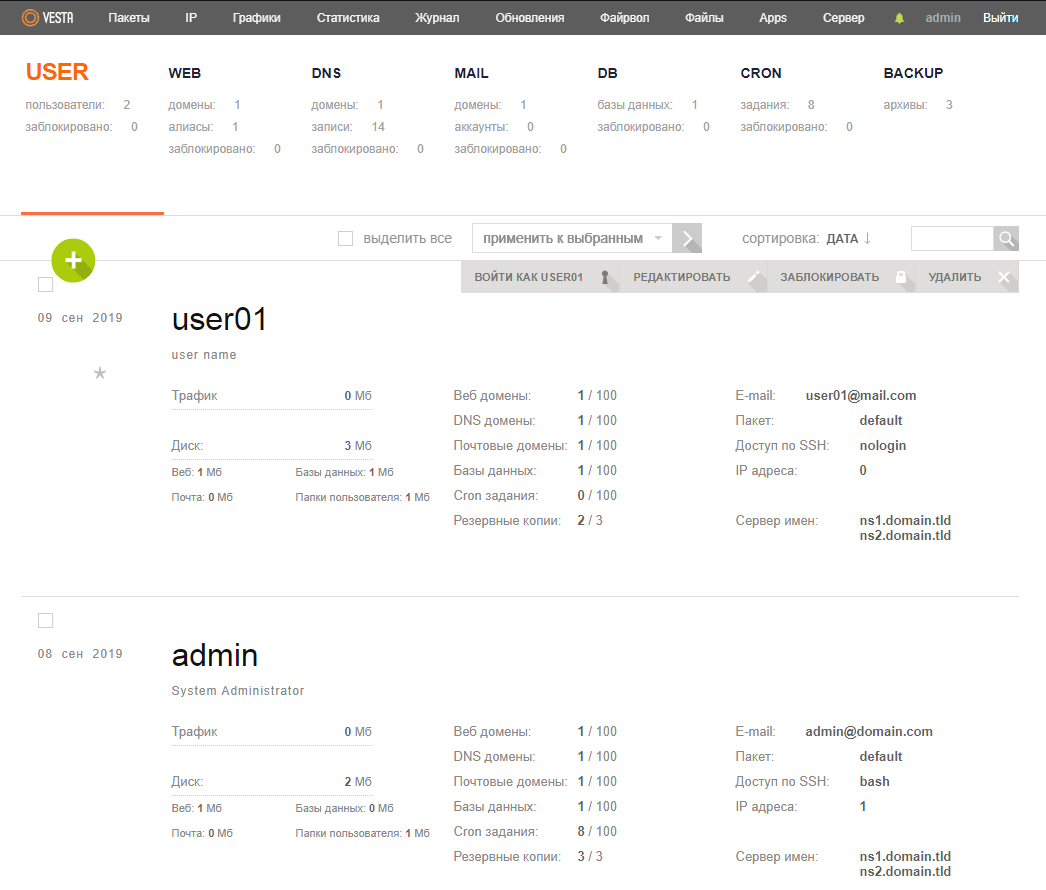This screenshot has width=1046, height=890.
Task: Click the star icon under user01 date
Action: (99, 373)
